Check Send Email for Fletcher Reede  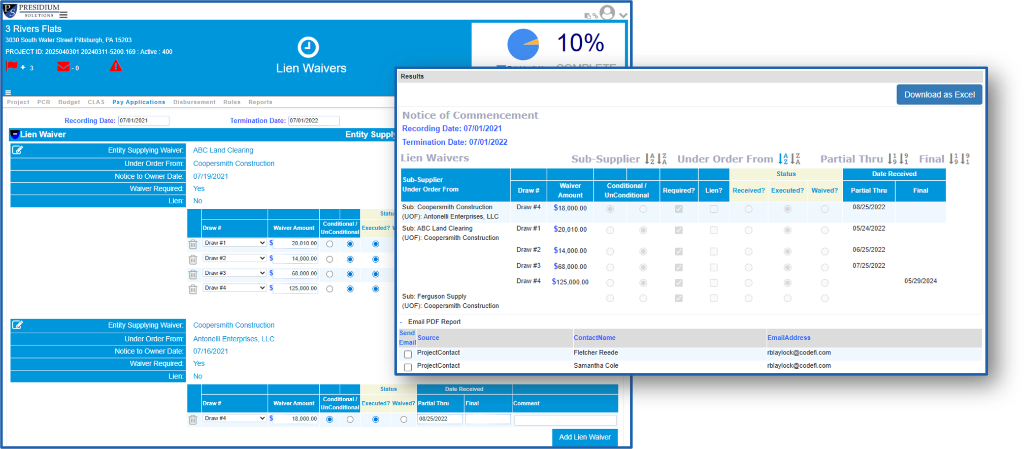[407, 354]
